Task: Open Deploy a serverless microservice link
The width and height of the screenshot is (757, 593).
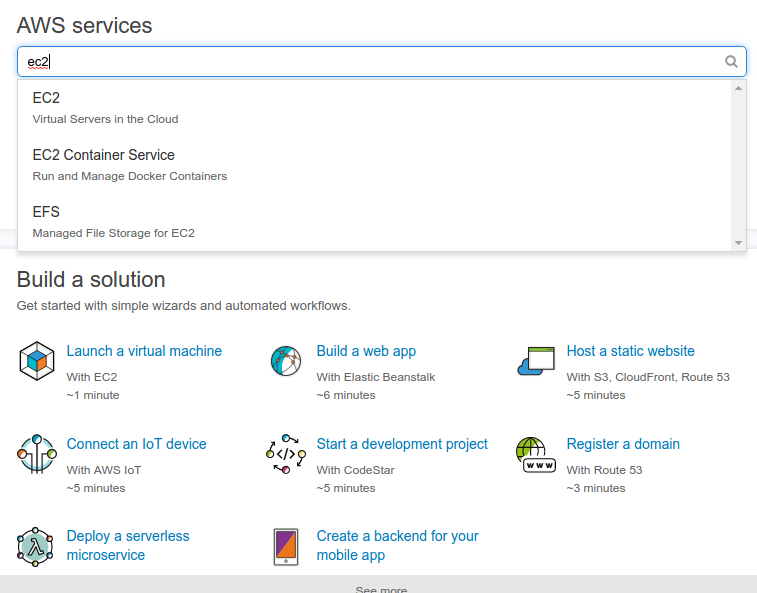Action: (128, 546)
